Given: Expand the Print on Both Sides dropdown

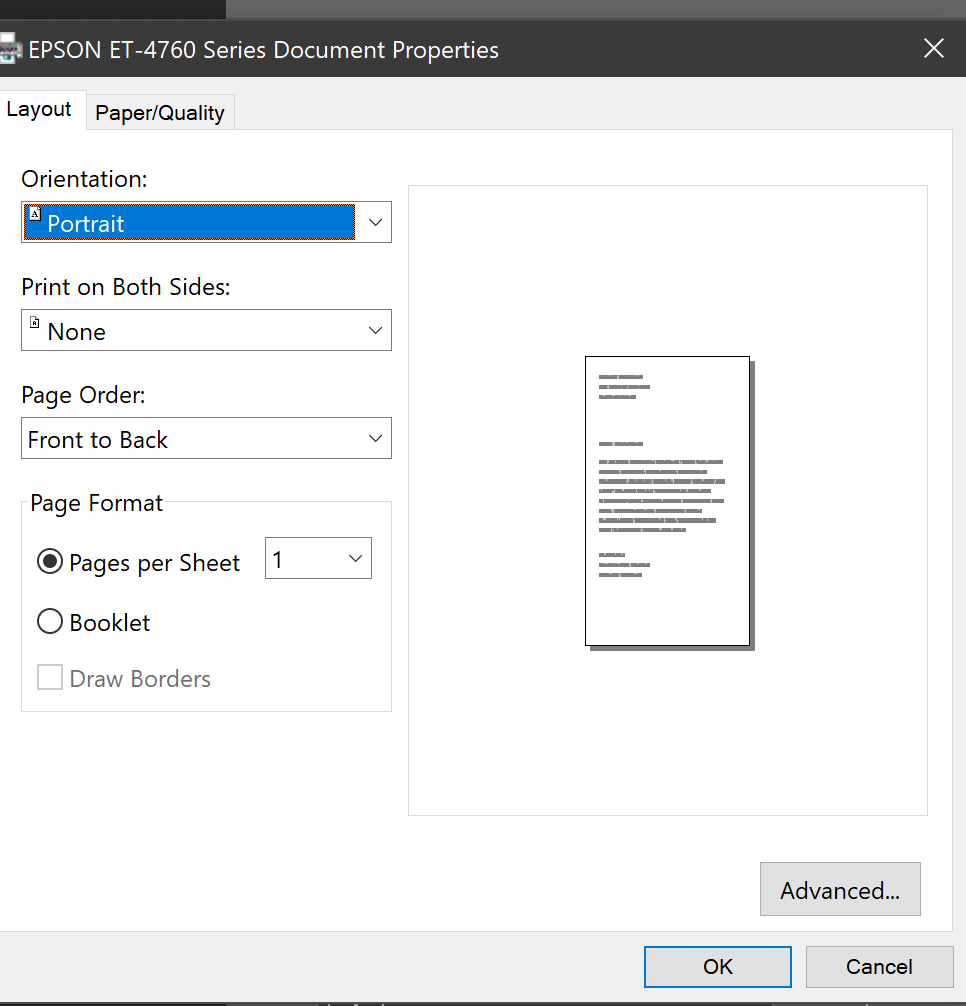Looking at the screenshot, I should point(207,330).
